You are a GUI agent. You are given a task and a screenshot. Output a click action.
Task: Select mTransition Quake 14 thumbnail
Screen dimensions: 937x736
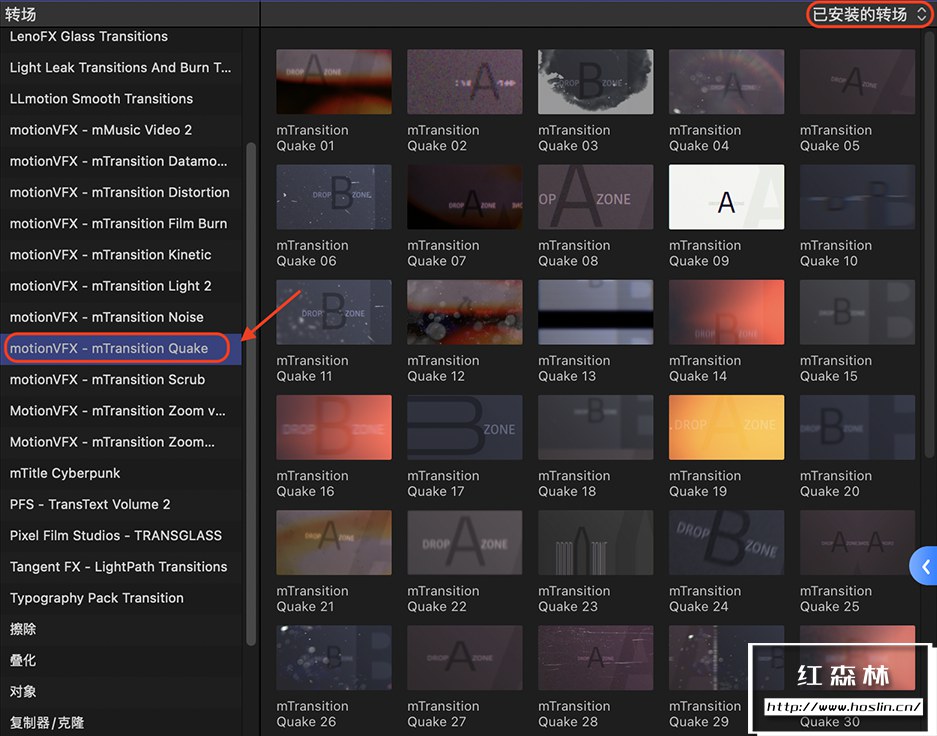point(727,312)
